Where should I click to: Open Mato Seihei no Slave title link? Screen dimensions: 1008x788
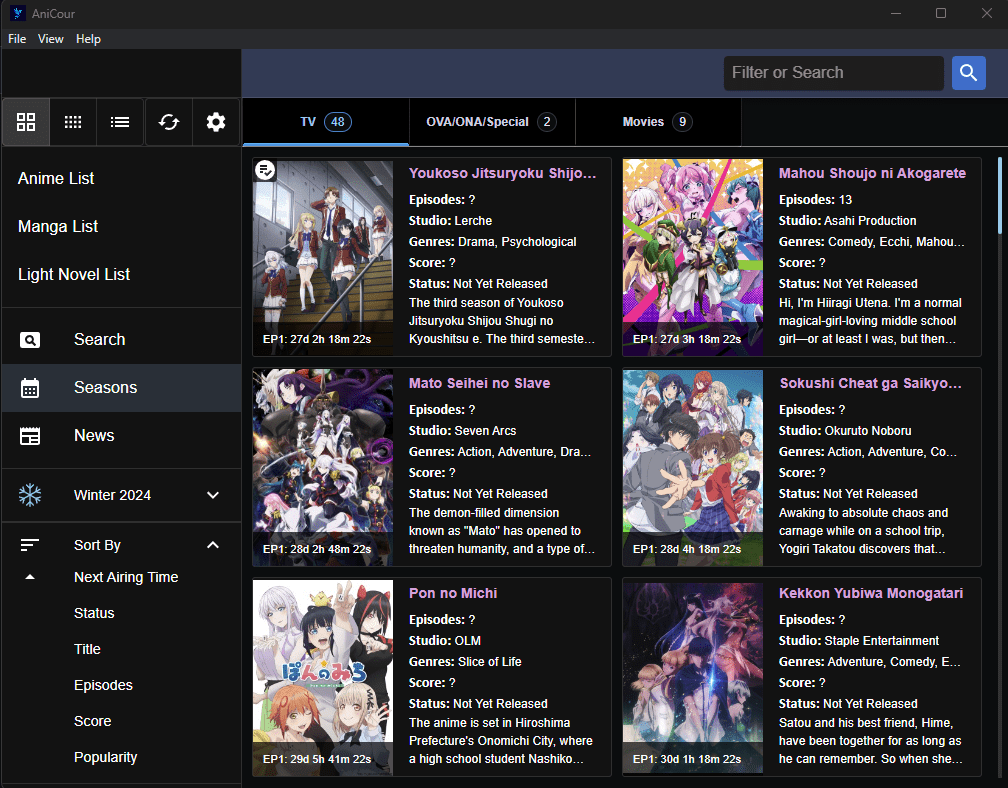coord(480,384)
